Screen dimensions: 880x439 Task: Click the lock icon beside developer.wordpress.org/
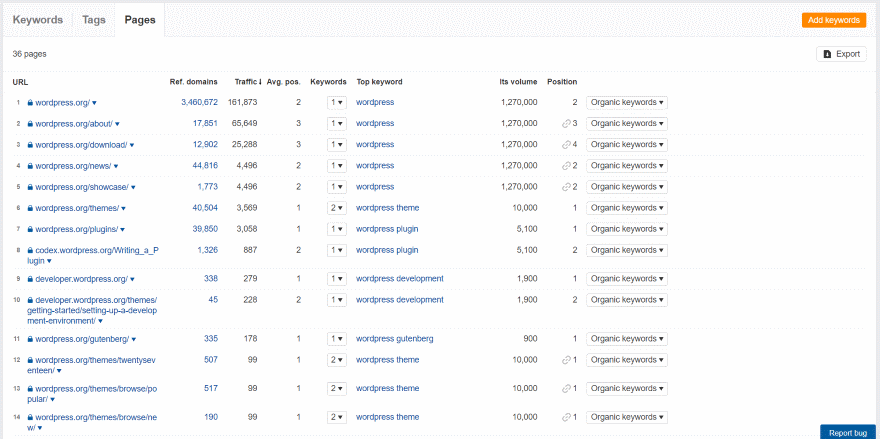point(30,279)
